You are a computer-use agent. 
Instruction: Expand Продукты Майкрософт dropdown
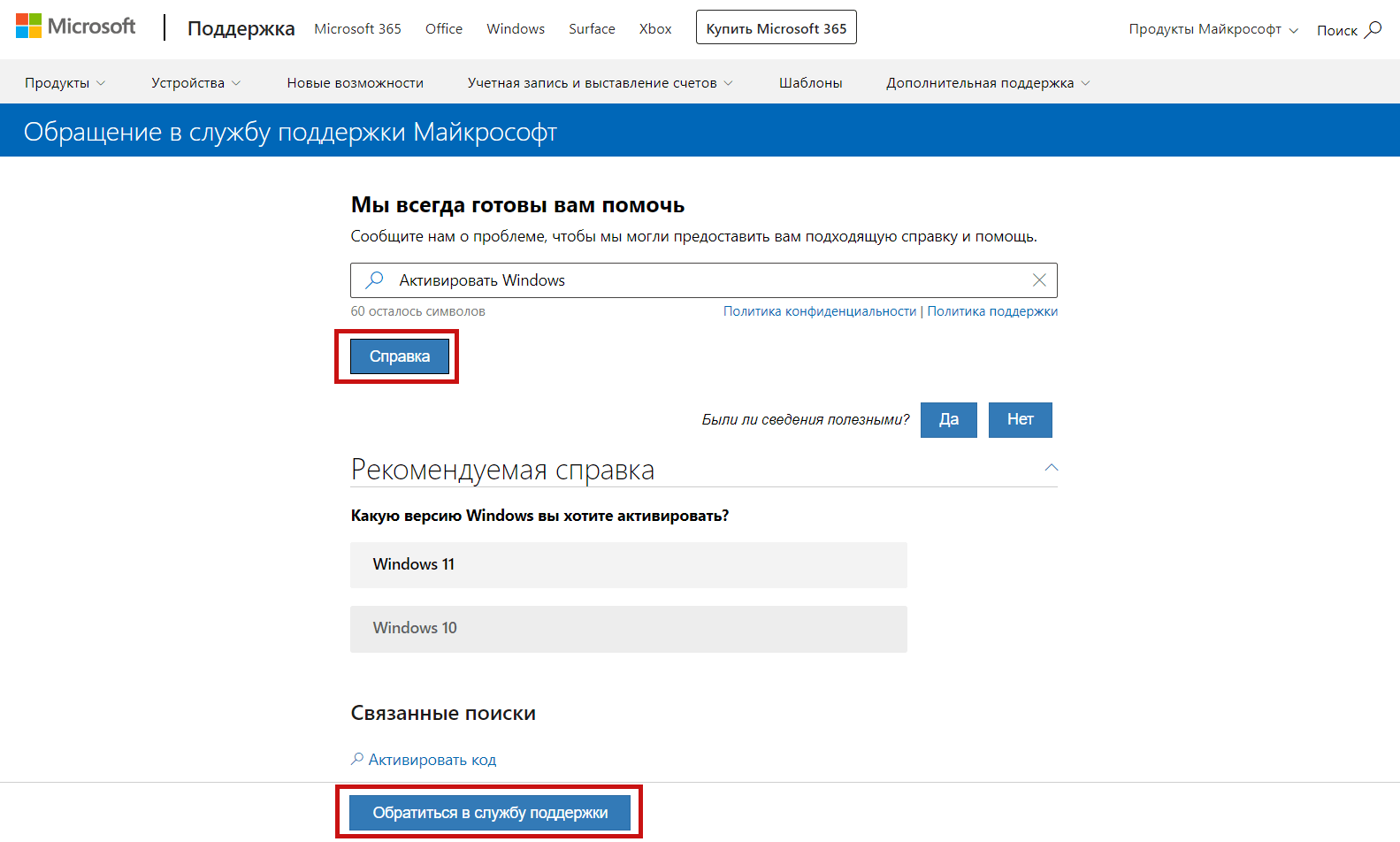pyautogui.click(x=1213, y=29)
